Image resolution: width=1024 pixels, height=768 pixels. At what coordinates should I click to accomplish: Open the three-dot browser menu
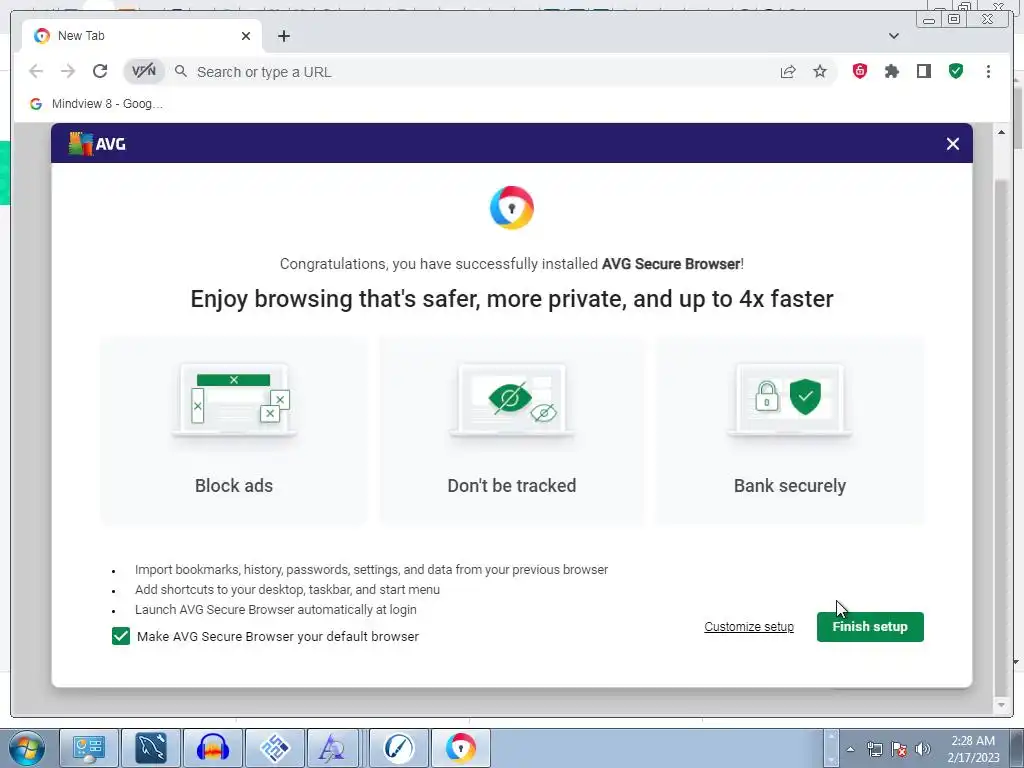pos(988,71)
